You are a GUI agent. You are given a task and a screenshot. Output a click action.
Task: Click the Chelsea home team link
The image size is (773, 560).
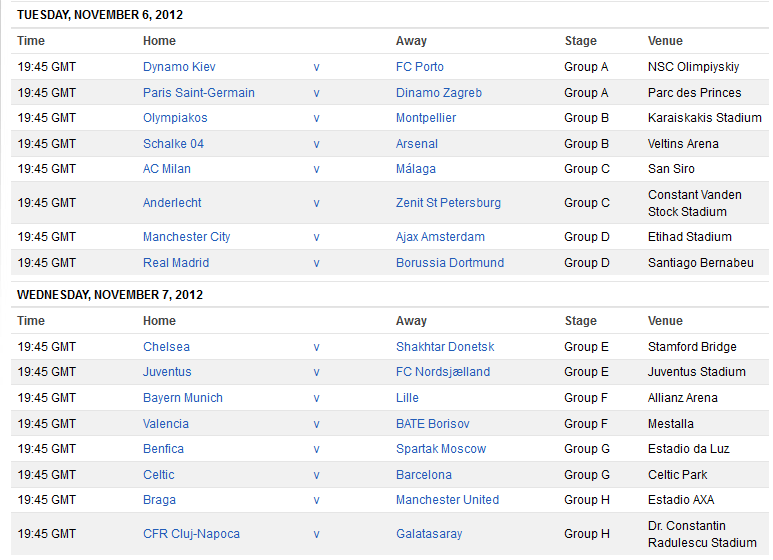[x=166, y=347]
